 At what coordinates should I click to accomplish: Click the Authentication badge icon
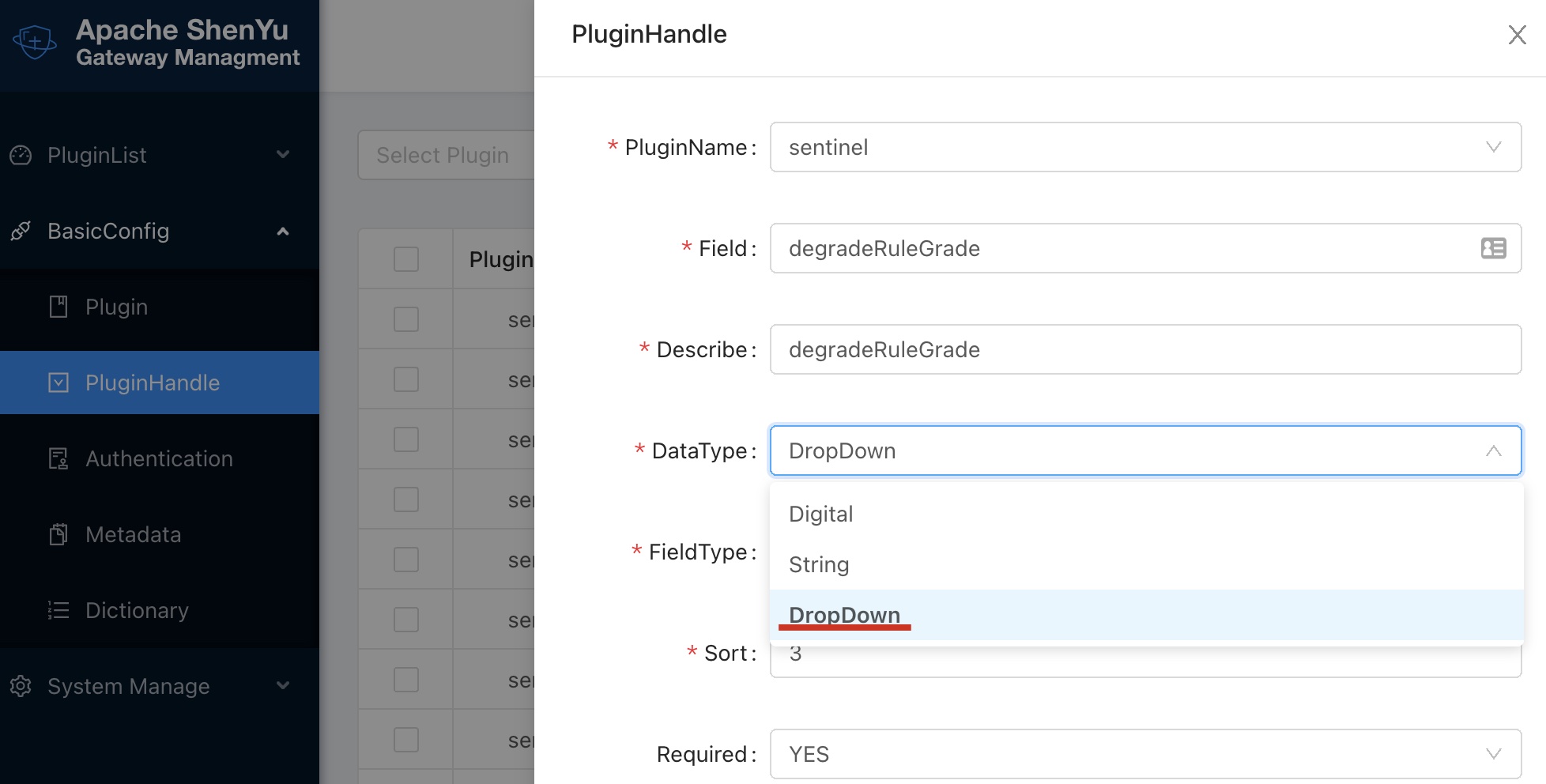click(58, 458)
